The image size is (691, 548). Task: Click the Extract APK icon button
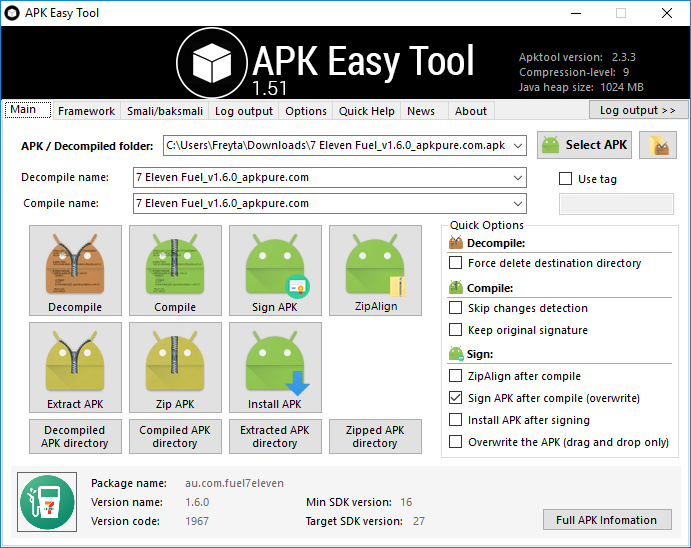coord(75,367)
